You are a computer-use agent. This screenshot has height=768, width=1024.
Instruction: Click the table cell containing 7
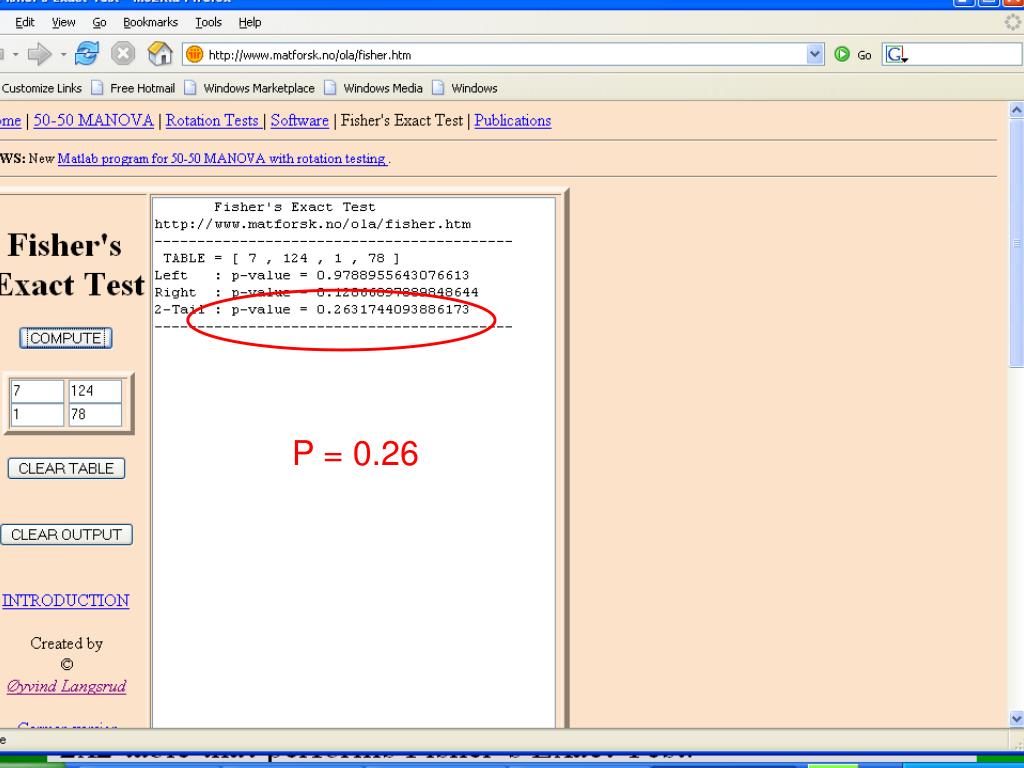[x=37, y=391]
